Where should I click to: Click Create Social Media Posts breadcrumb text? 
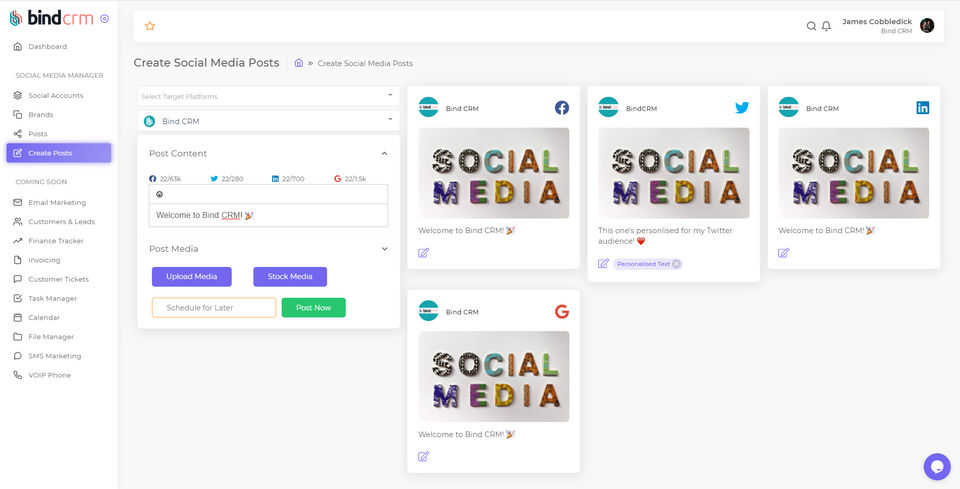365,63
